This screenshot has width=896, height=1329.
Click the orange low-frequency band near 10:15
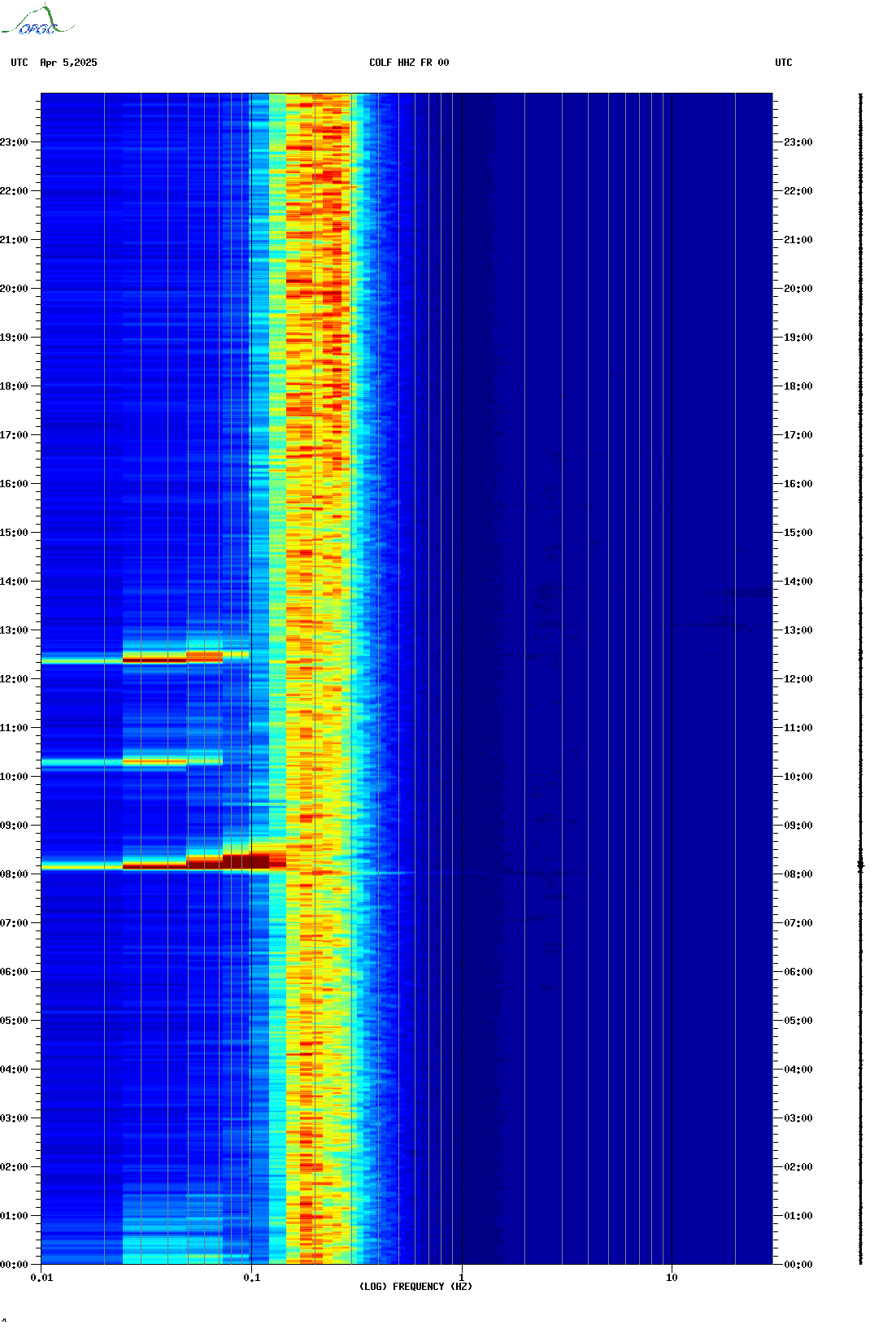pyautogui.click(x=154, y=762)
